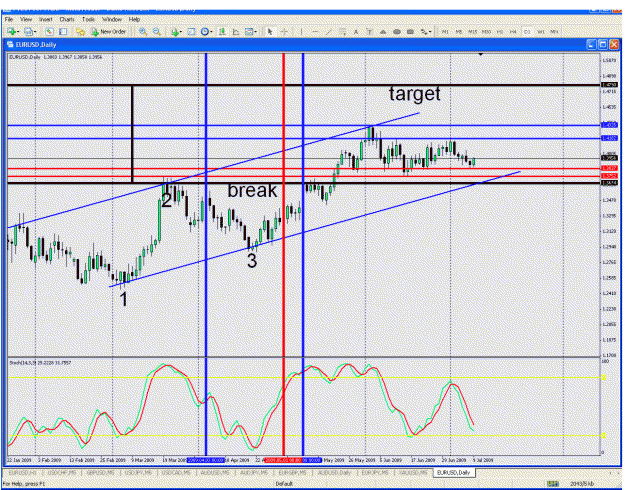Open the Arrows objects dropdown
This screenshot has height=490, width=625.
[424, 31]
